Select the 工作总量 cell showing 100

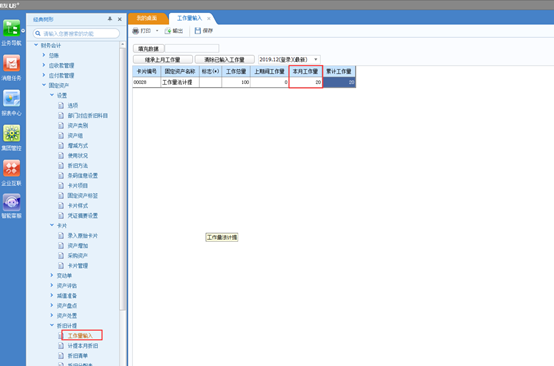click(x=236, y=82)
